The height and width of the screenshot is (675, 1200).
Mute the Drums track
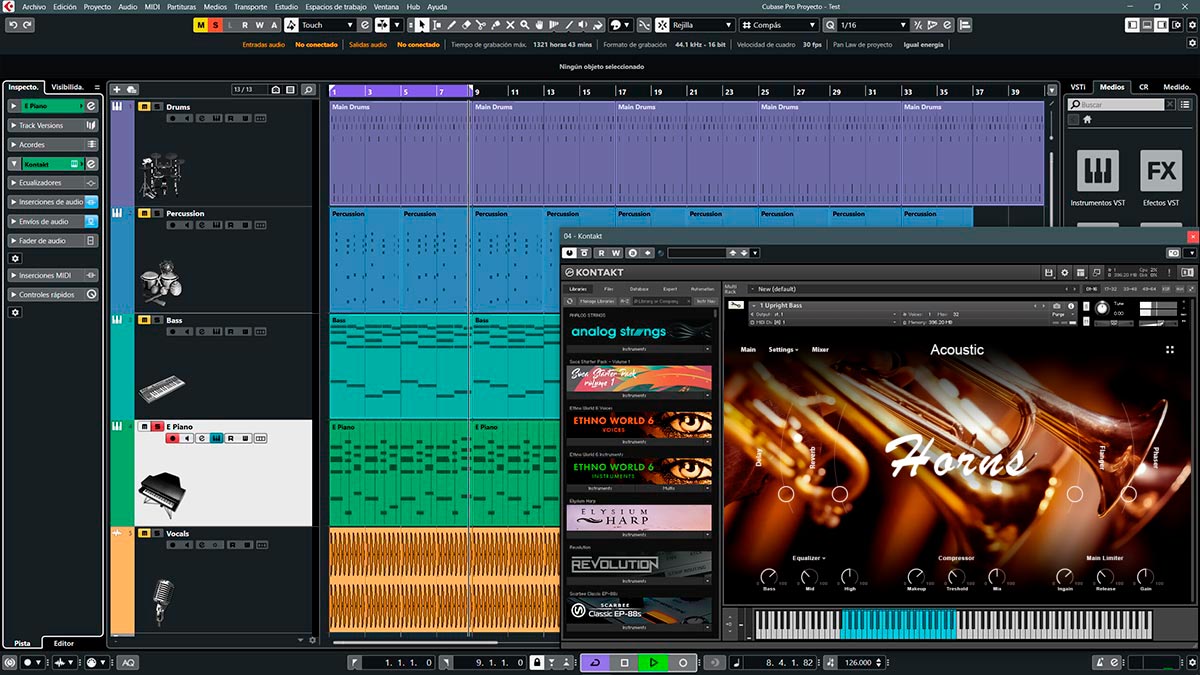tap(144, 107)
